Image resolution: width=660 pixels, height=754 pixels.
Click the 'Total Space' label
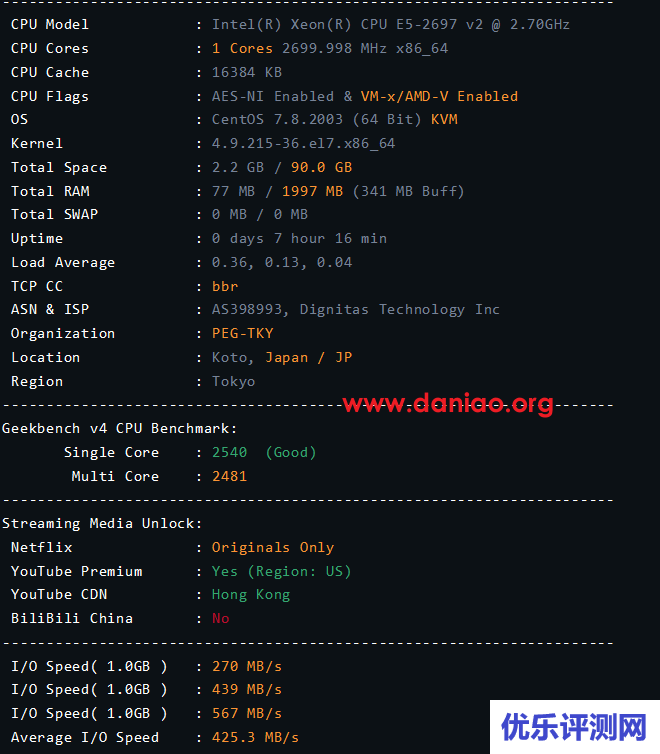59,167
